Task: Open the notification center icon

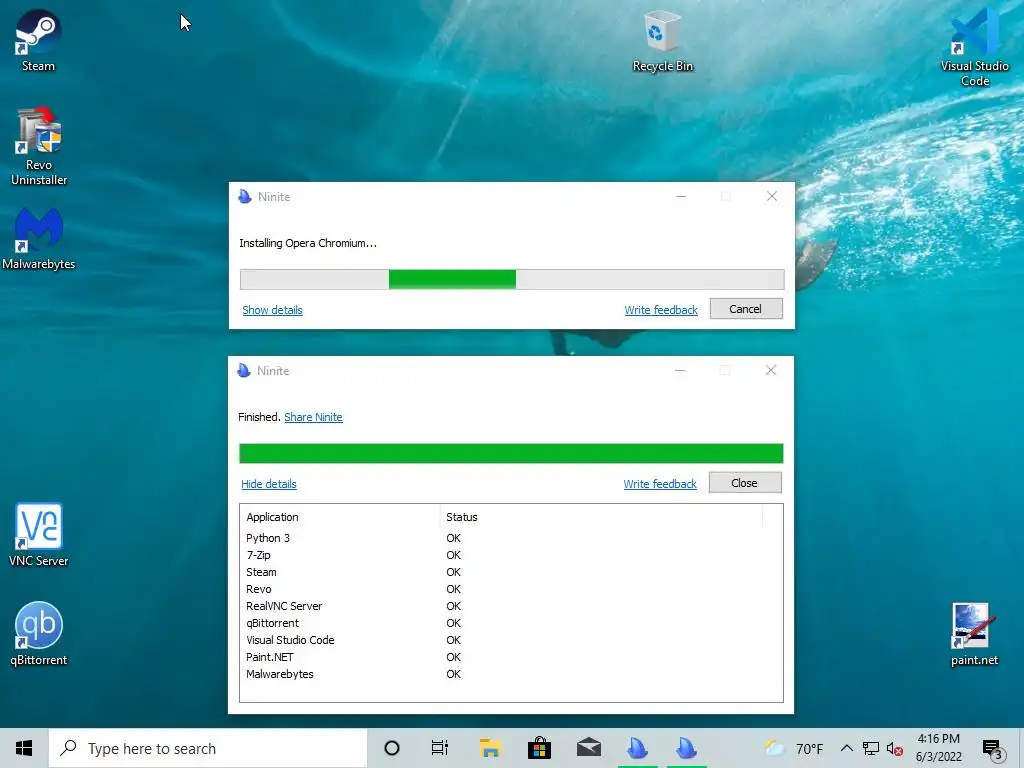Action: [993, 748]
